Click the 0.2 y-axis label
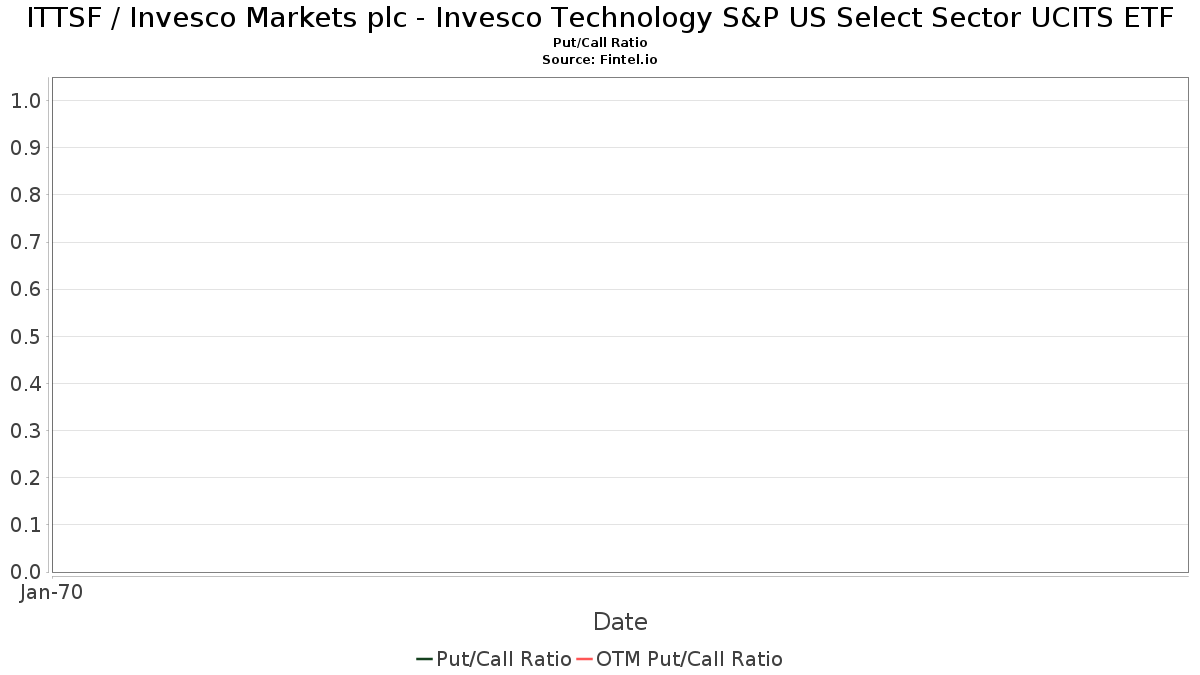Viewport: 1200px width, 675px height. pyautogui.click(x=25, y=478)
